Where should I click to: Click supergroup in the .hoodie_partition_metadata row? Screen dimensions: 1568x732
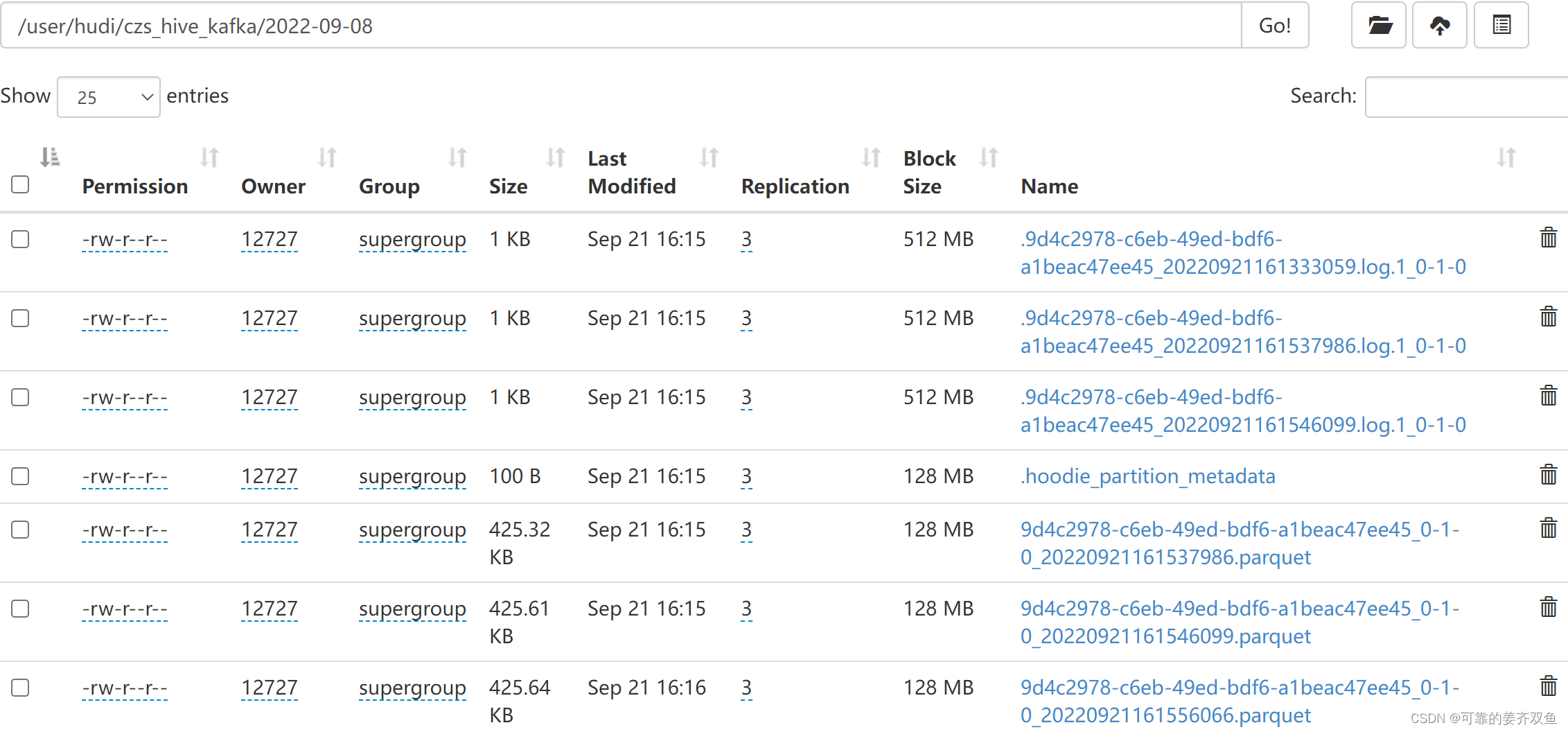pos(412,477)
